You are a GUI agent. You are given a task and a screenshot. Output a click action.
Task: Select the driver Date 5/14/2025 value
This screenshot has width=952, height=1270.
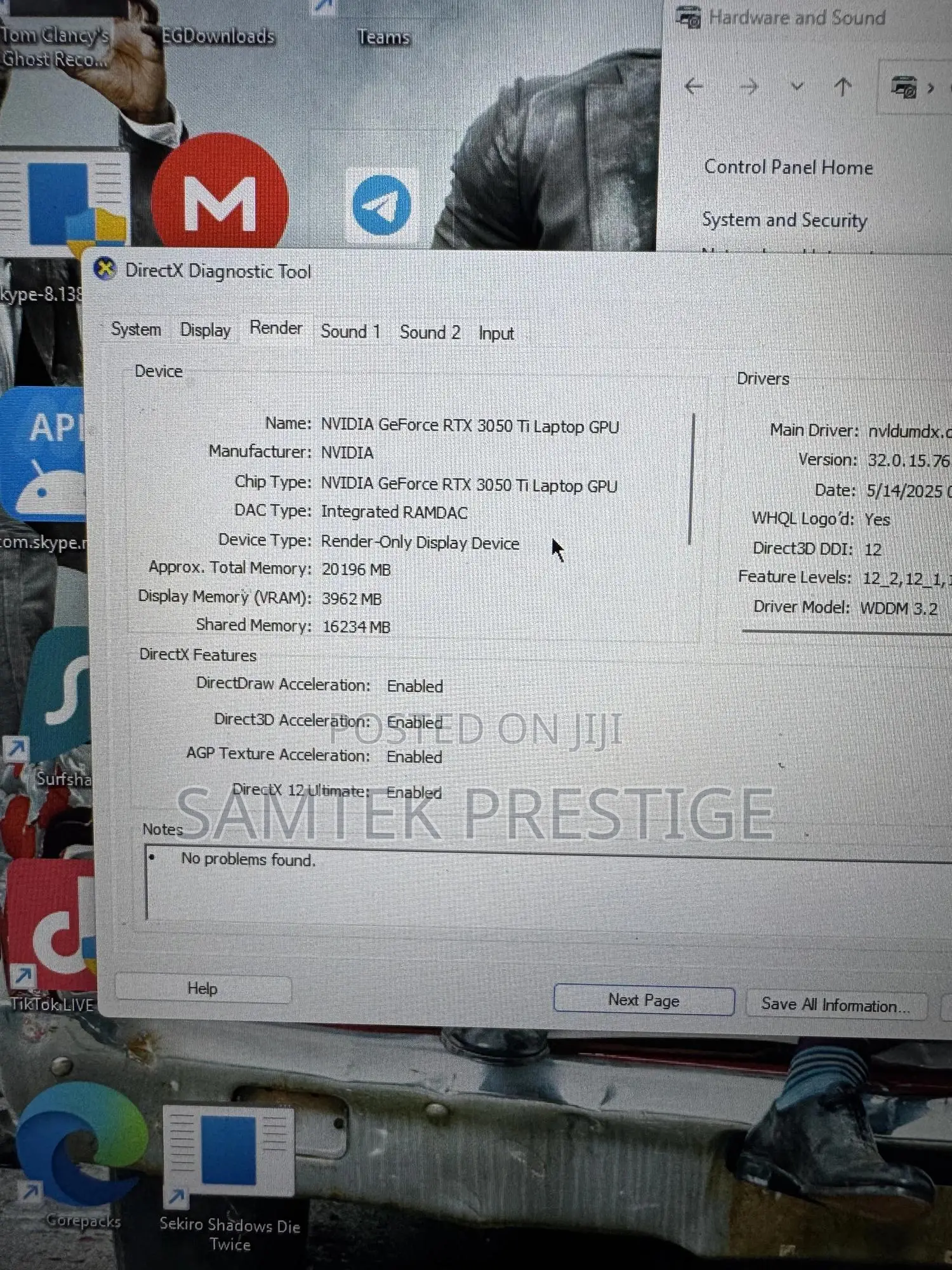pyautogui.click(x=909, y=491)
